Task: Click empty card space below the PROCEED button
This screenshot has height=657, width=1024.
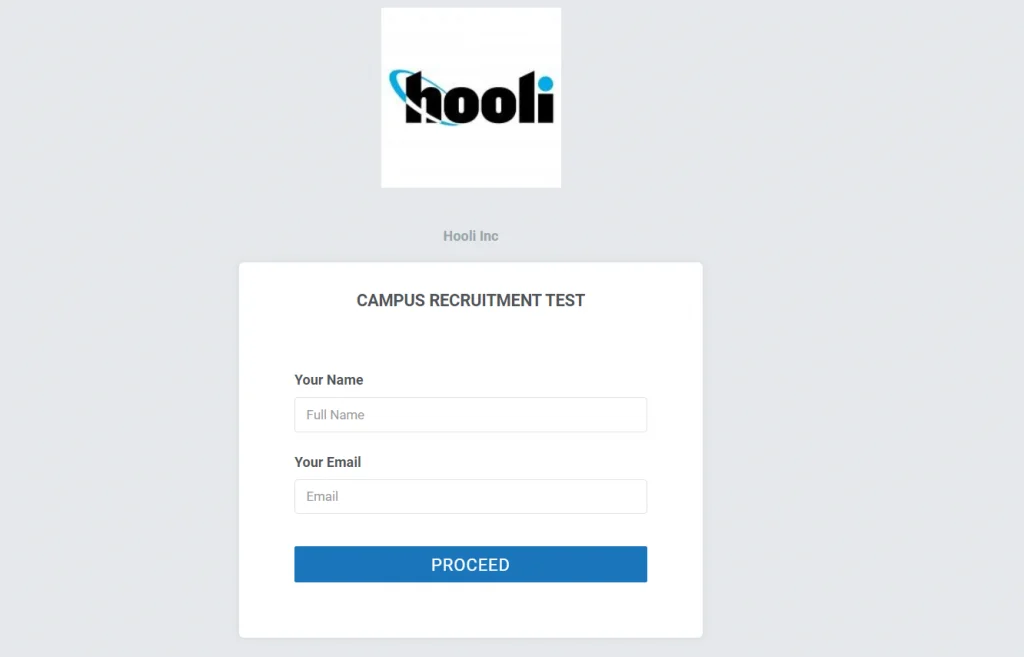Action: pos(470,610)
